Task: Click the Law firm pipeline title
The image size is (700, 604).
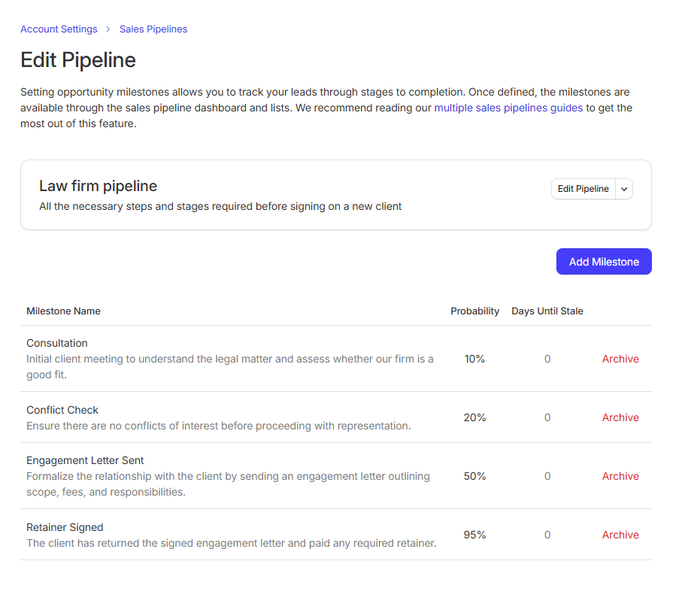Action: tap(98, 186)
